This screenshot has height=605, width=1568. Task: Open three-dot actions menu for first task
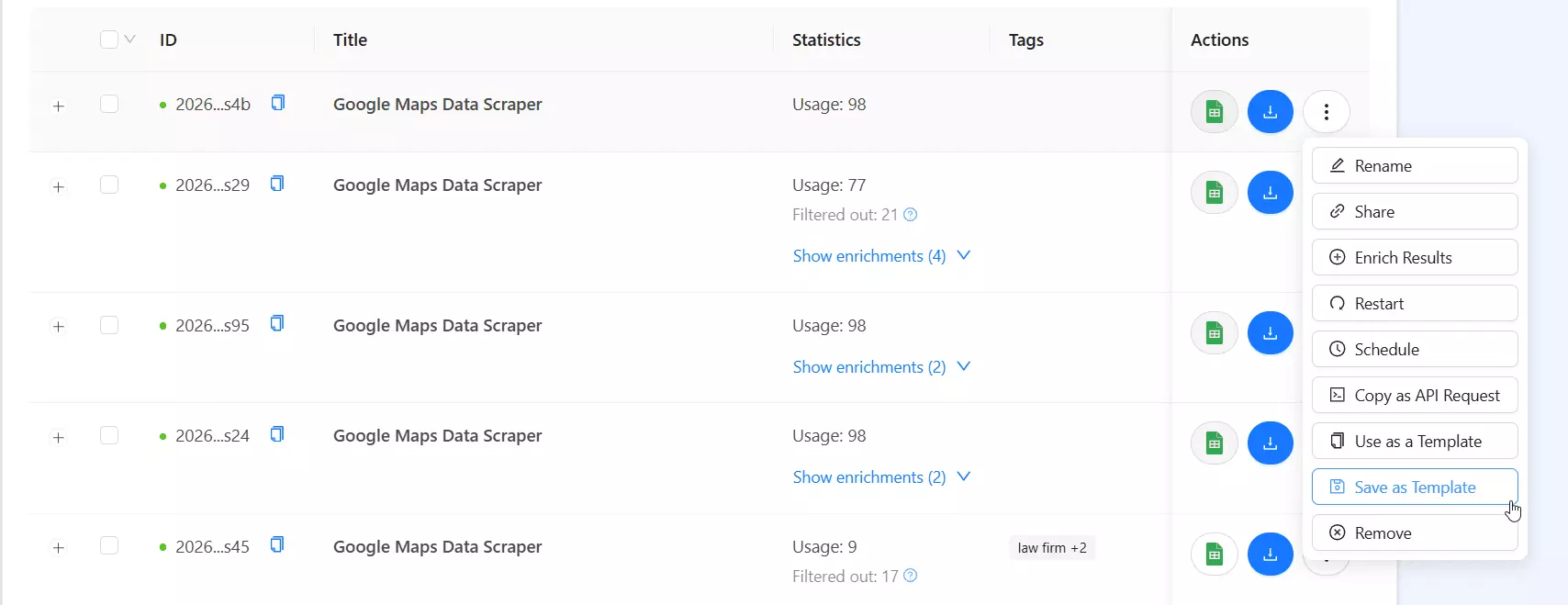[1327, 112]
